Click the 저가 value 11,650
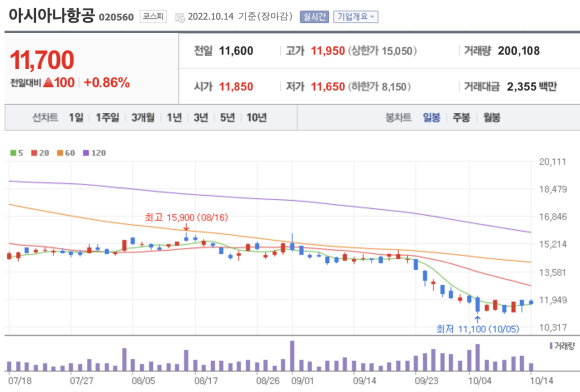This screenshot has width=580, height=392. pos(328,87)
